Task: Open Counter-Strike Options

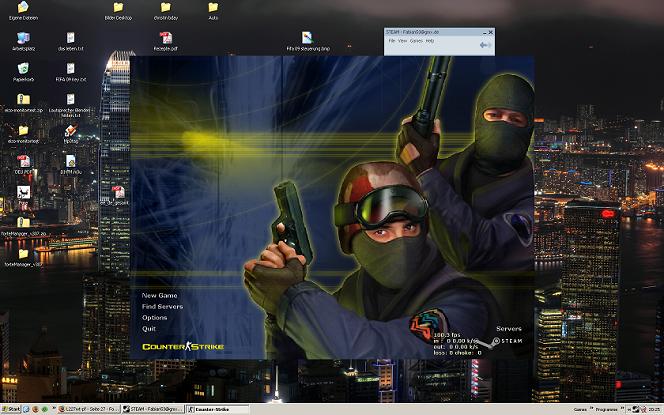Action: pos(154,318)
